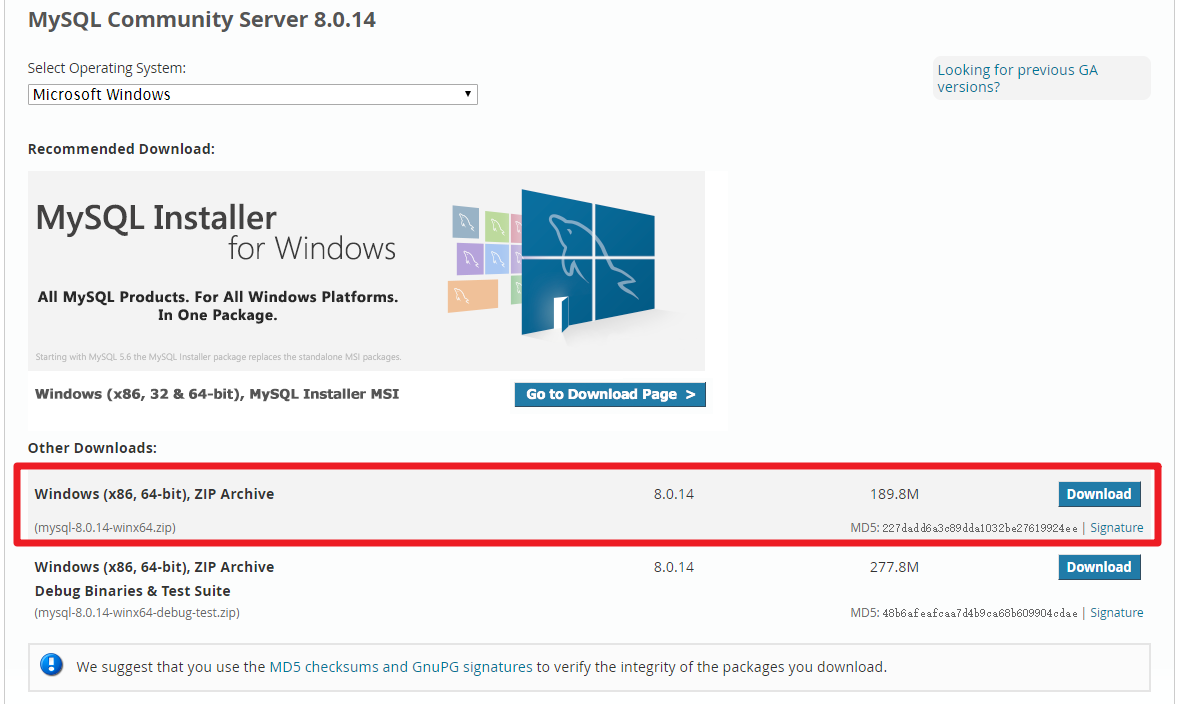Click the MySQL Community Server 8.0.14 heading
1181x704 pixels.
202,20
